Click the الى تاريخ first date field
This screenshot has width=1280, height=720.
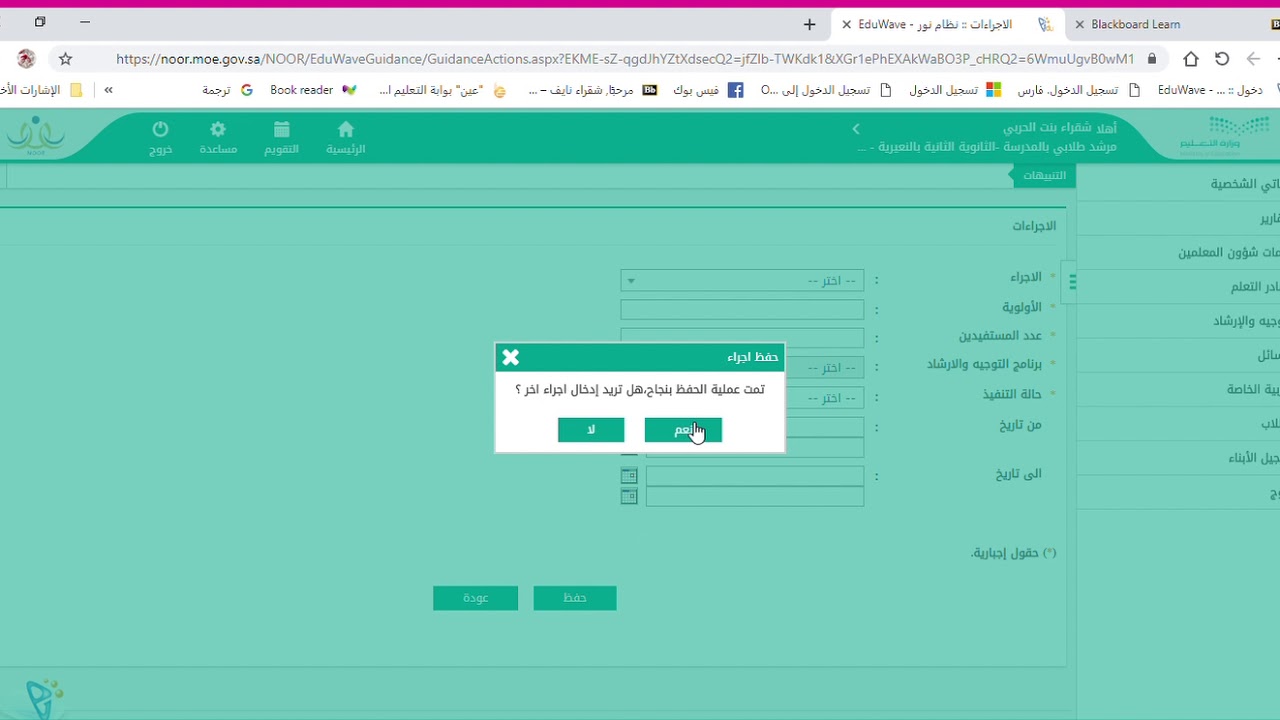(755, 476)
